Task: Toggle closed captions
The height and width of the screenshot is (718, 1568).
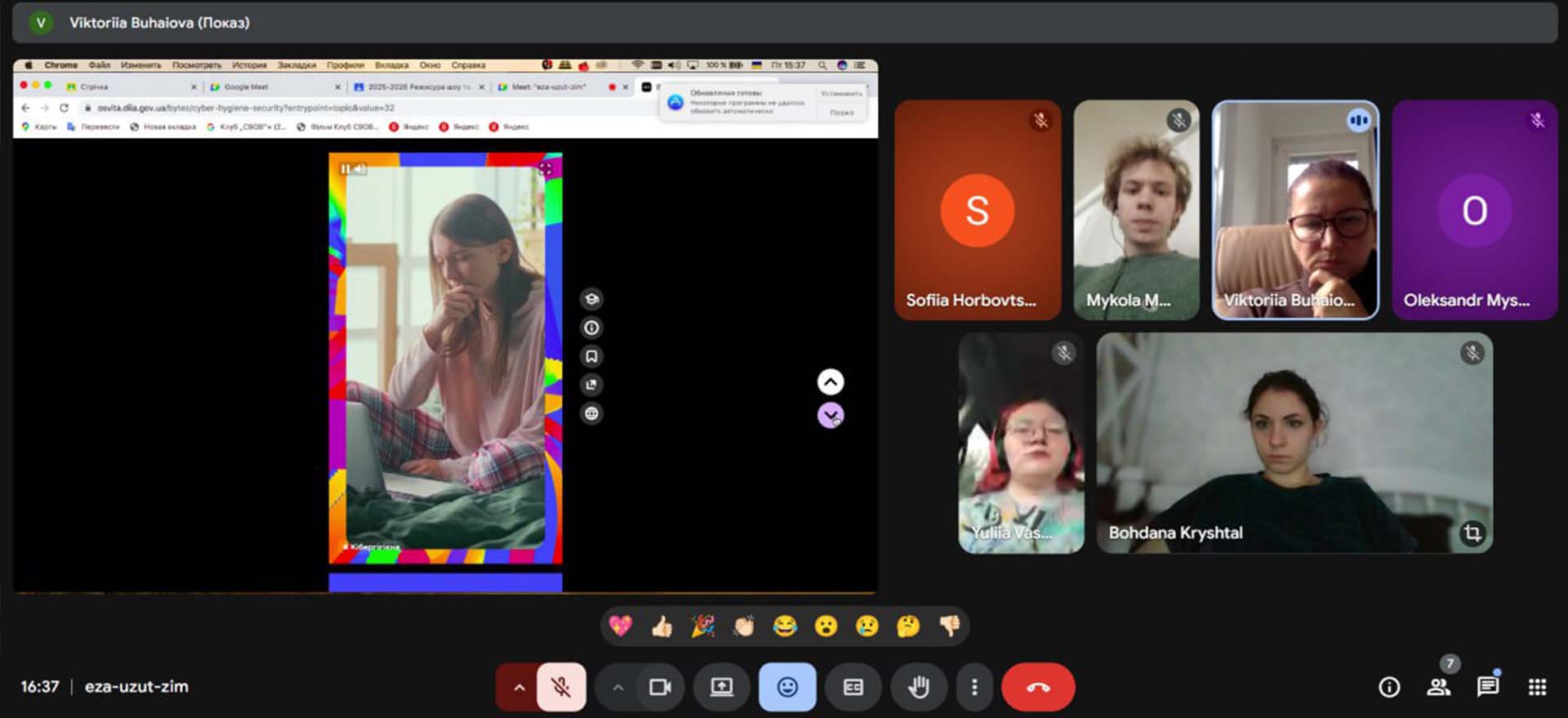Action: 853,687
